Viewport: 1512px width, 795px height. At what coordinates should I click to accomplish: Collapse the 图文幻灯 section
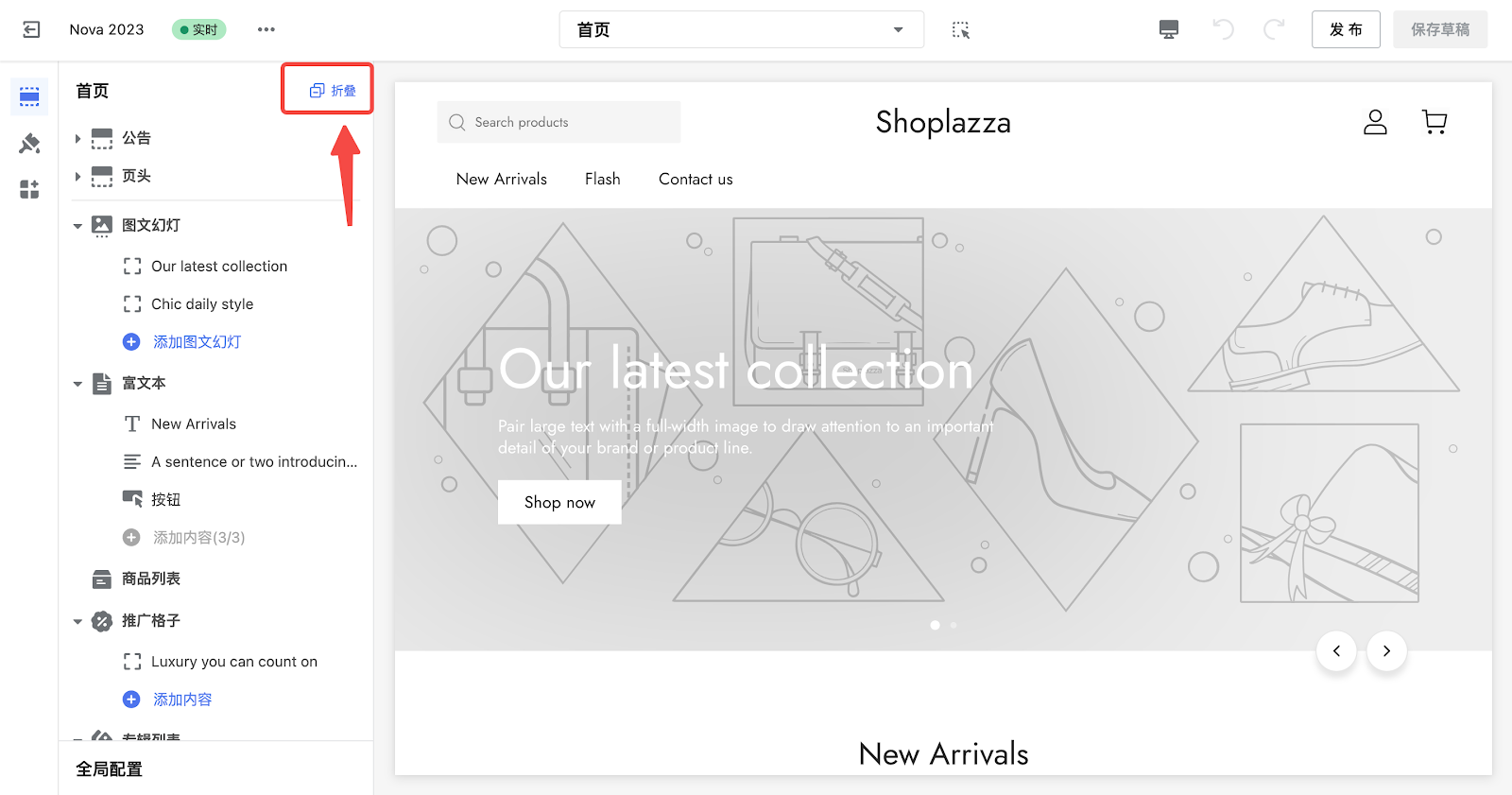[x=77, y=226]
